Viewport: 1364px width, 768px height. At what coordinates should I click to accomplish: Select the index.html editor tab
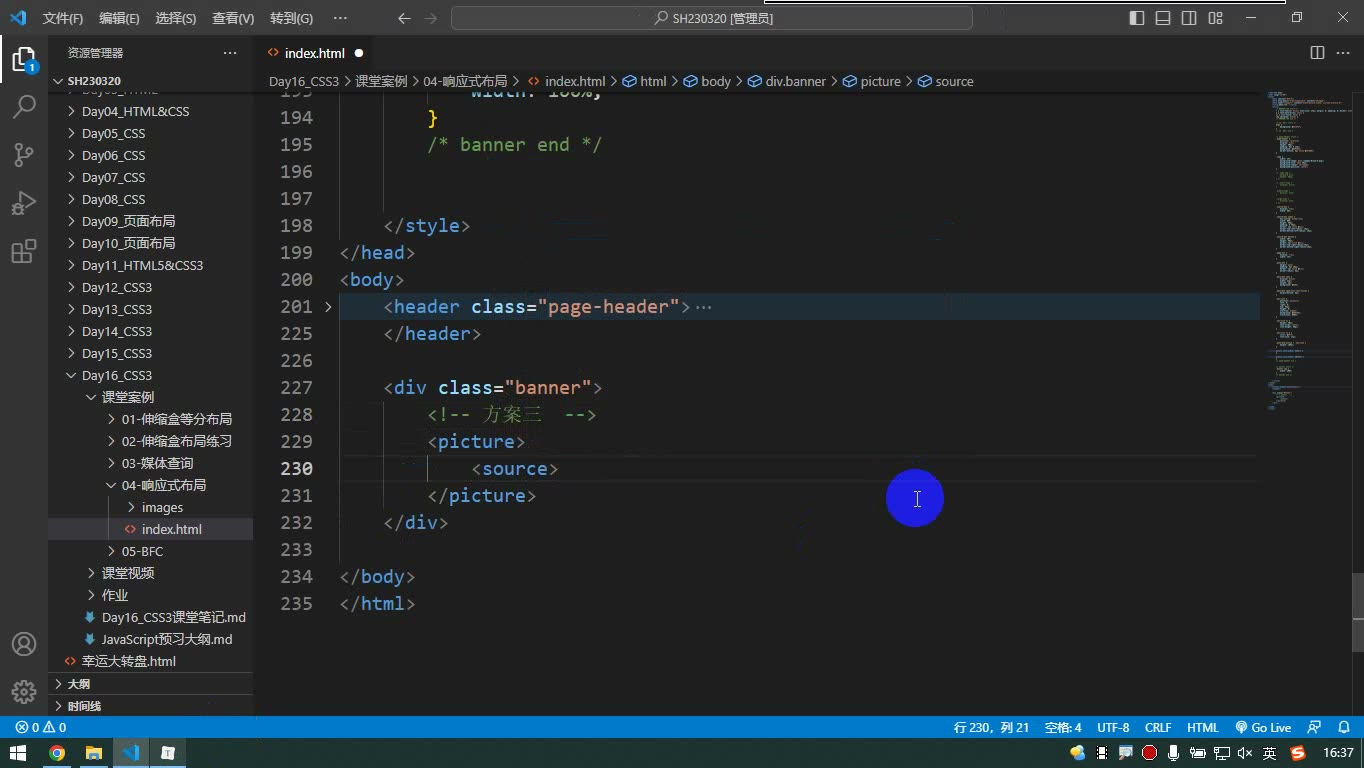click(314, 53)
